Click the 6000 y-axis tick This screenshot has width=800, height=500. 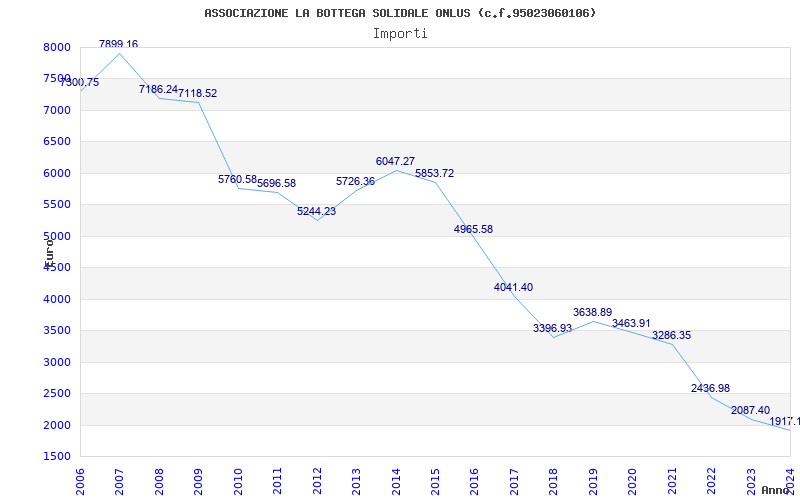(x=57, y=173)
